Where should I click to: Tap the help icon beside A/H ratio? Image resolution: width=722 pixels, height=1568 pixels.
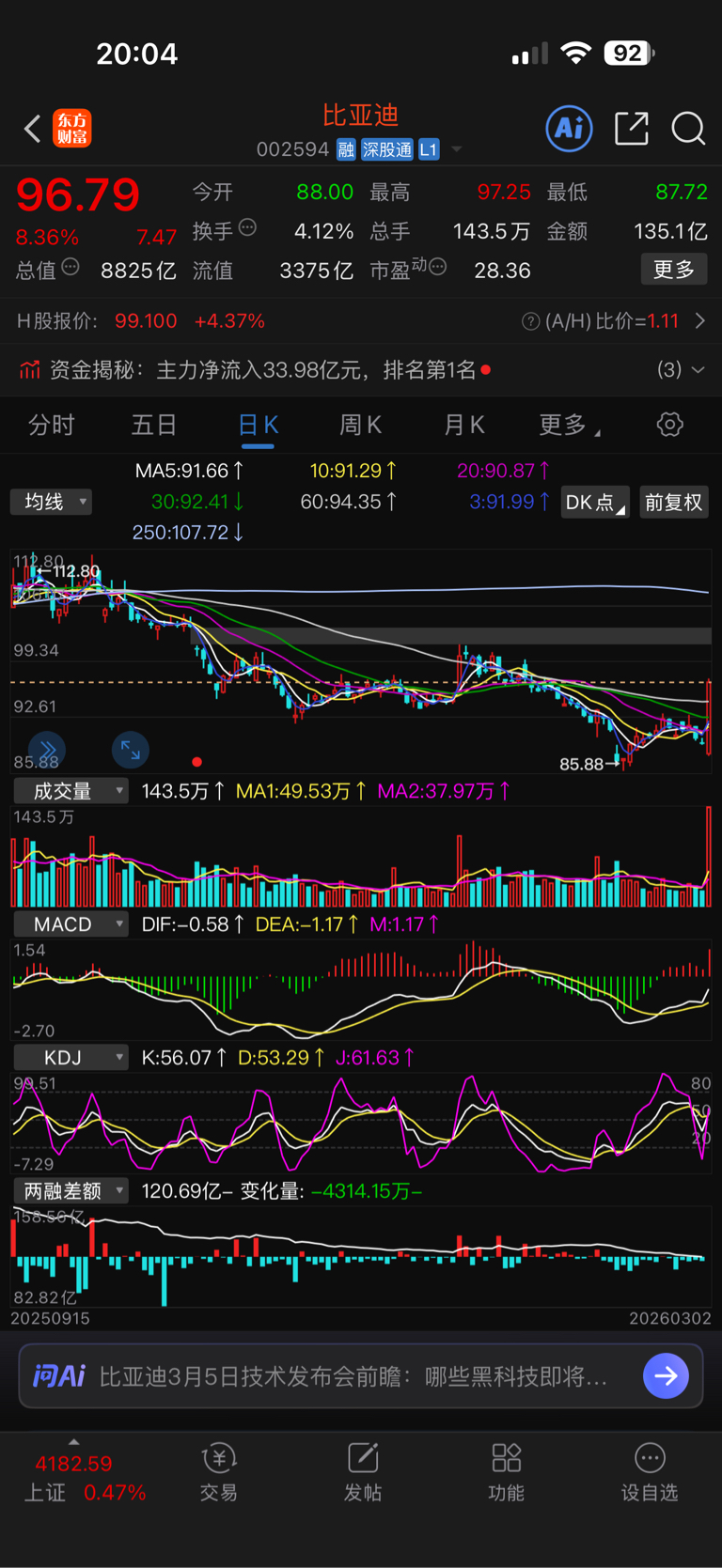530,321
